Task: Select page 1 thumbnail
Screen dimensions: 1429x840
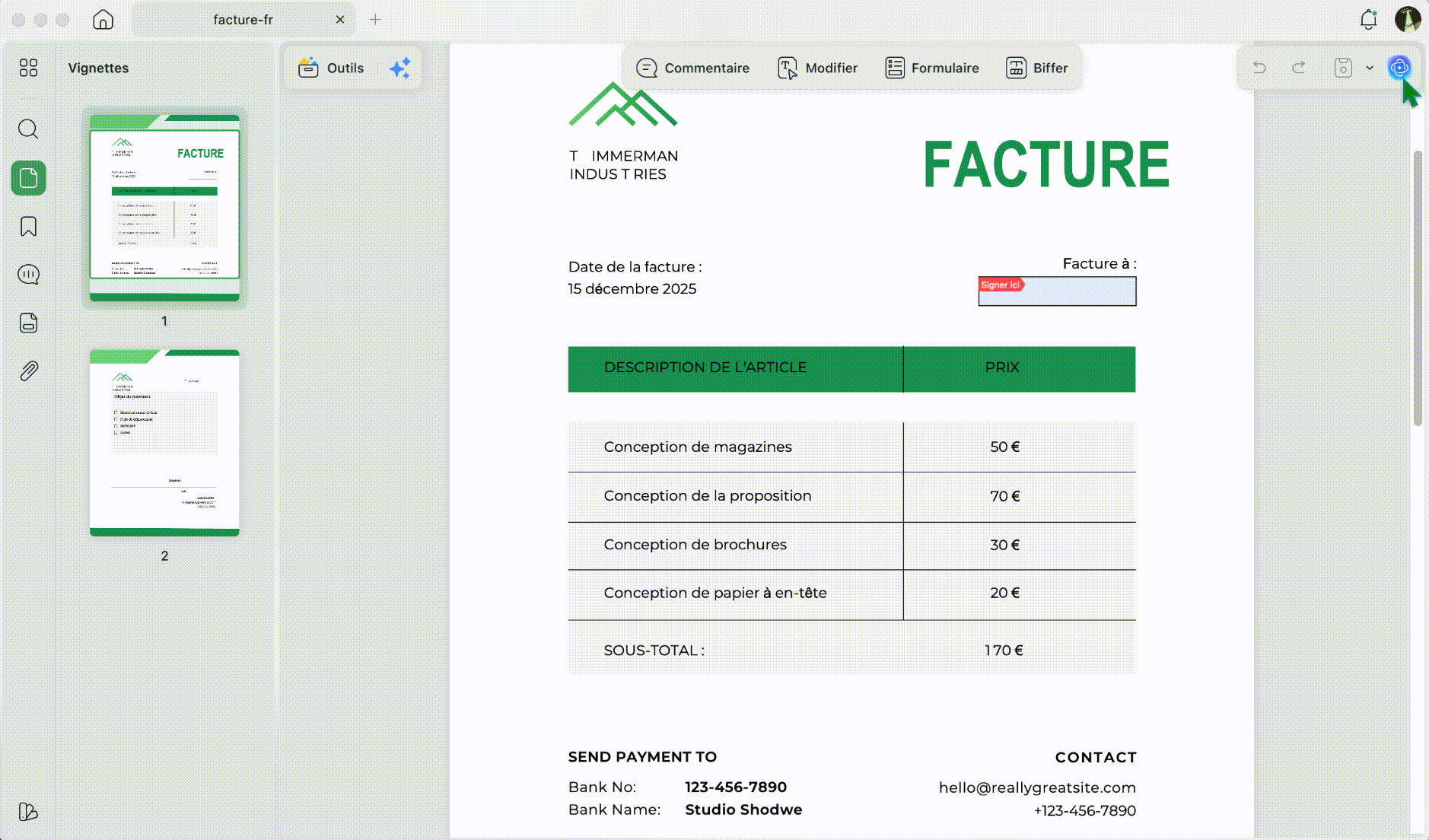Action: tap(164, 208)
